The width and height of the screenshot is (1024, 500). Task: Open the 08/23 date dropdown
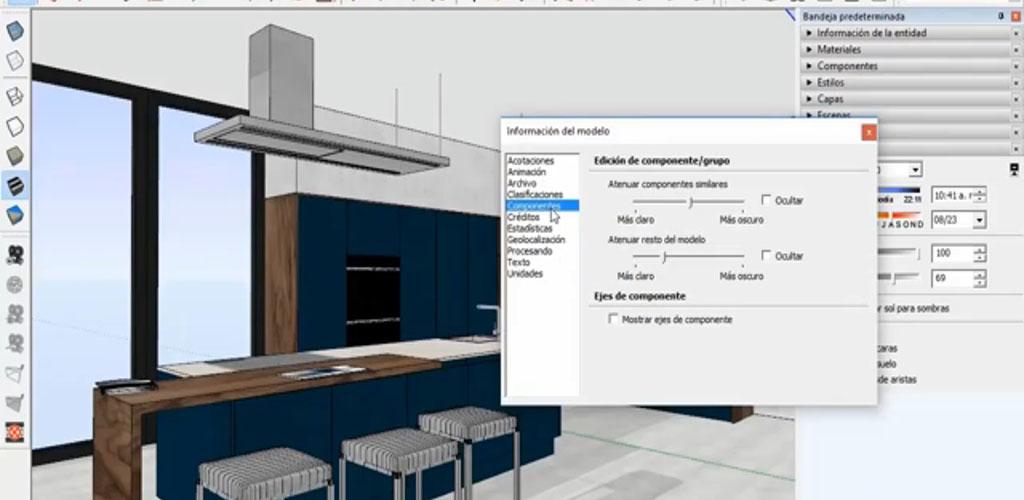pyautogui.click(x=979, y=220)
